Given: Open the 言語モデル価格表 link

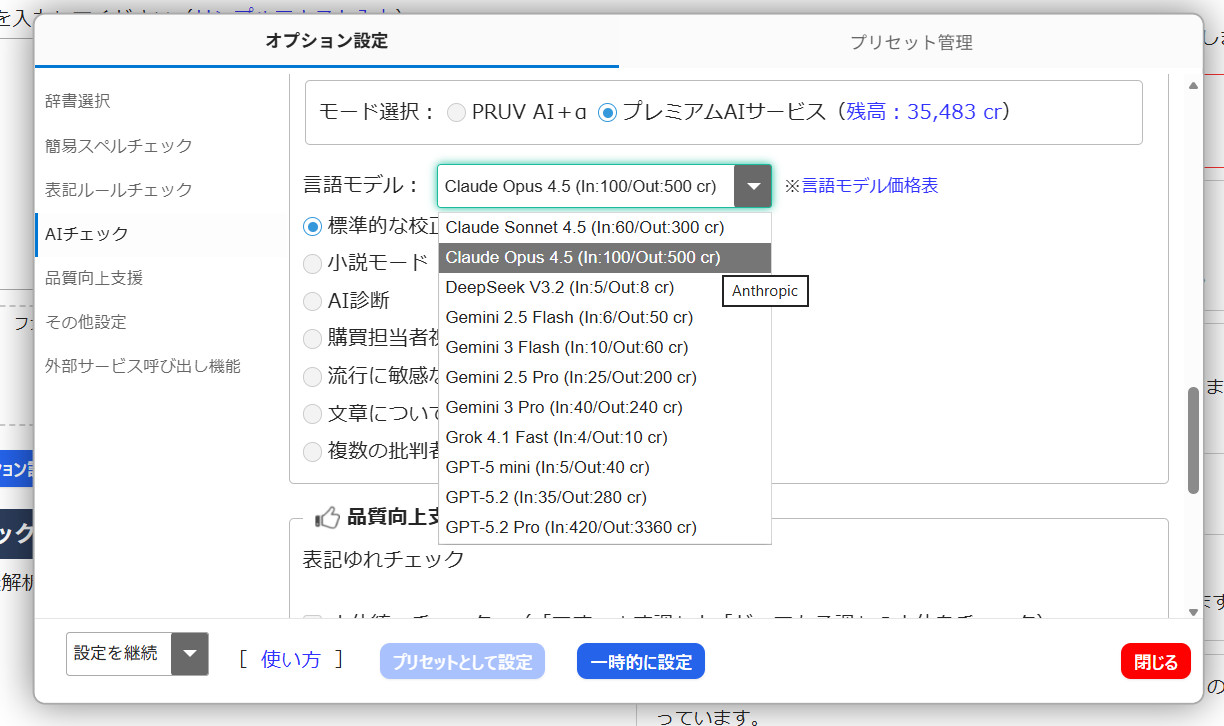Looking at the screenshot, I should (869, 186).
